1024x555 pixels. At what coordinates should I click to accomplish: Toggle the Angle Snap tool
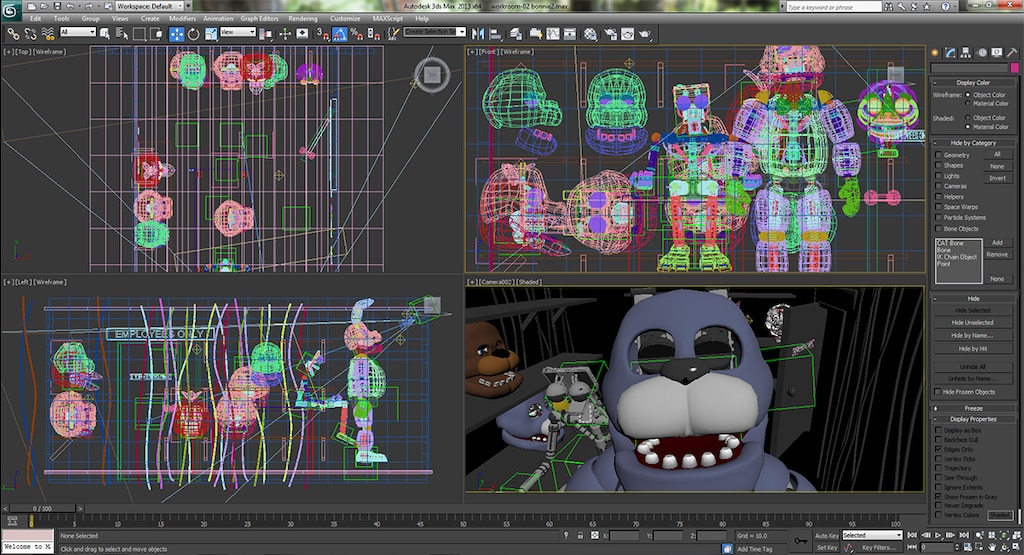pyautogui.click(x=340, y=33)
